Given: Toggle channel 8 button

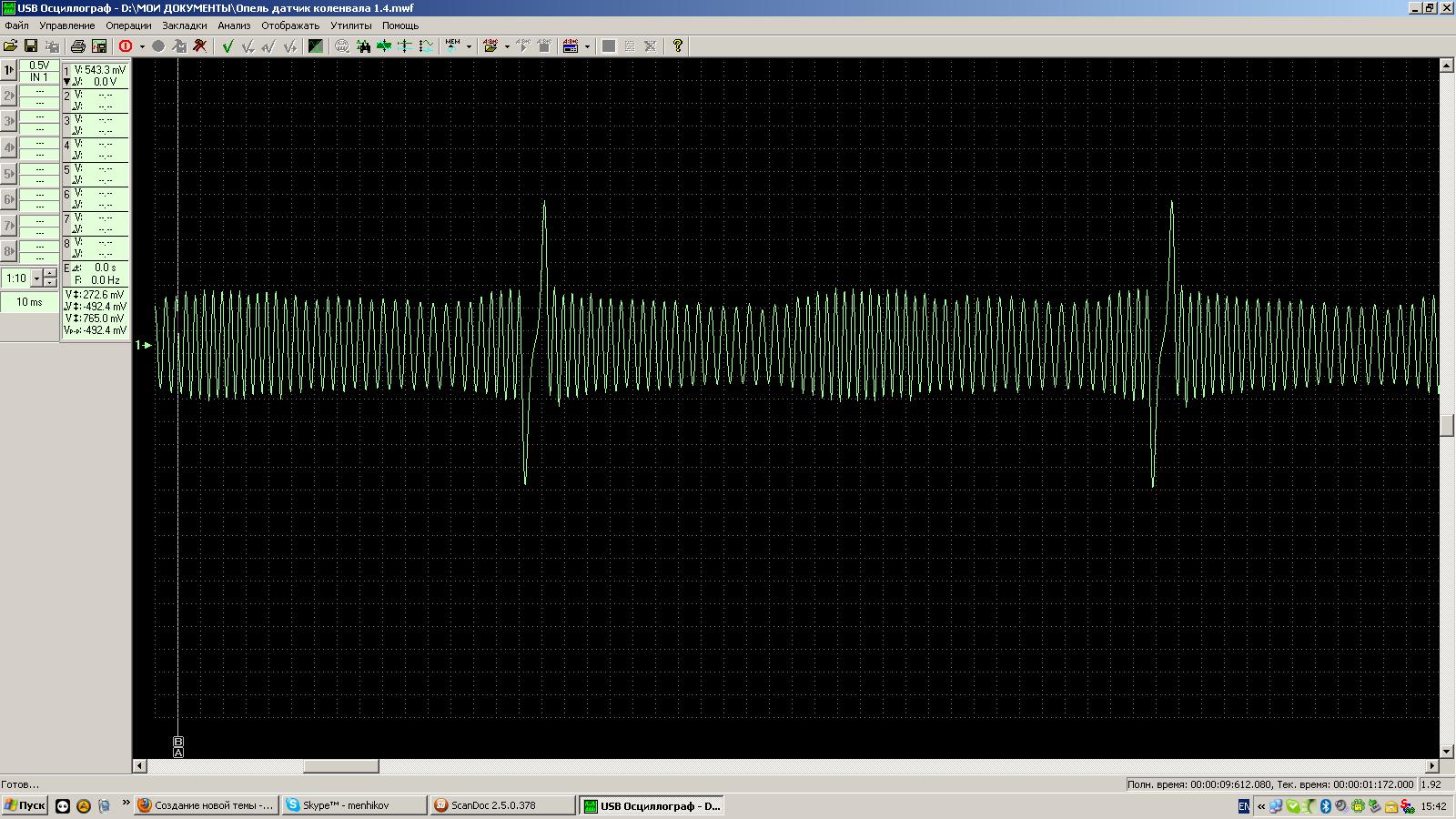Looking at the screenshot, I should pyautogui.click(x=9, y=251).
